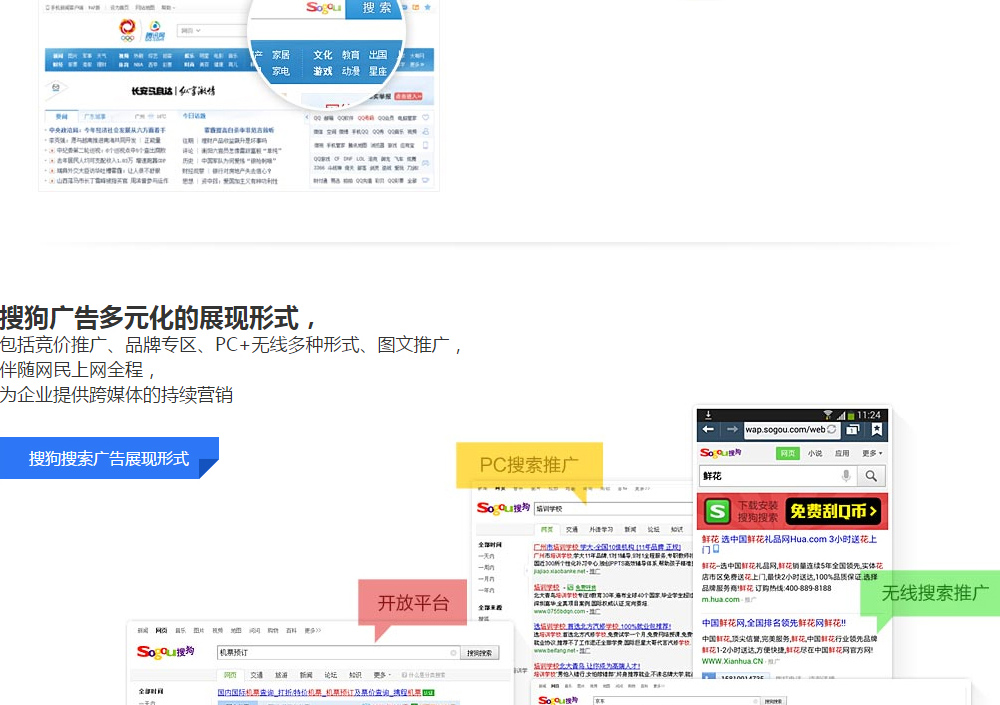Select 教育 in the magnified navigation bar
This screenshot has height=705, width=1000.
350,55
